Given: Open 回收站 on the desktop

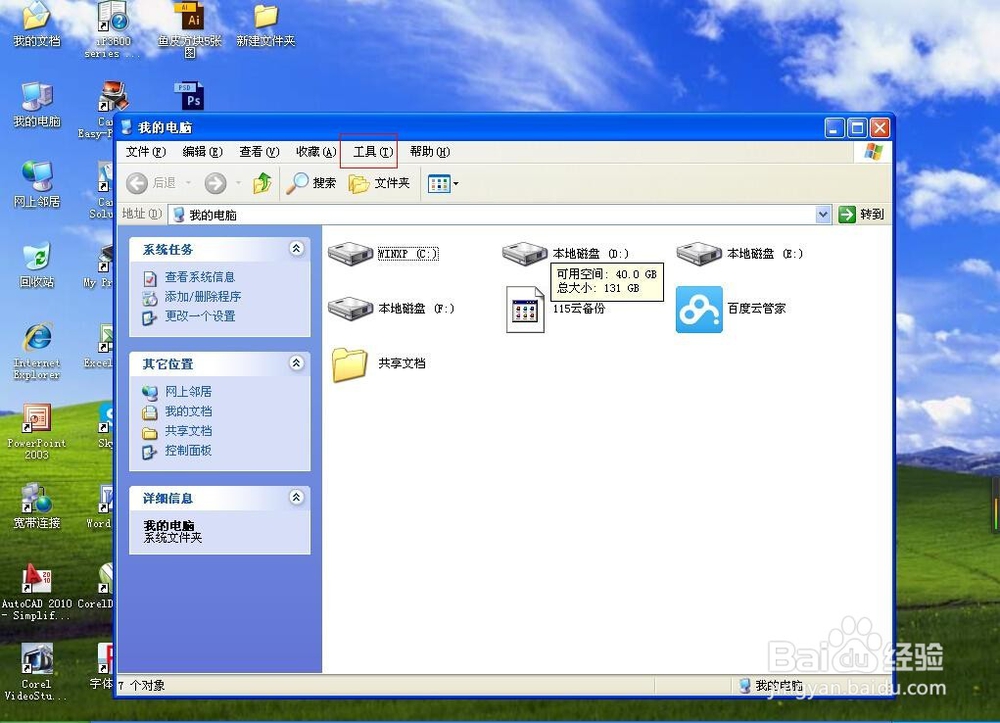Looking at the screenshot, I should click(x=38, y=262).
